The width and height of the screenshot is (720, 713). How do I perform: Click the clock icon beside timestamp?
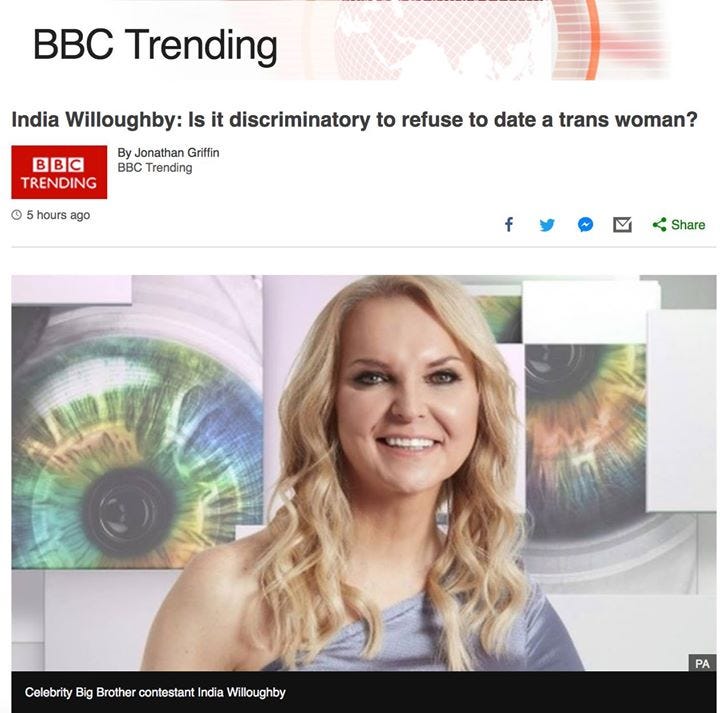click(17, 215)
